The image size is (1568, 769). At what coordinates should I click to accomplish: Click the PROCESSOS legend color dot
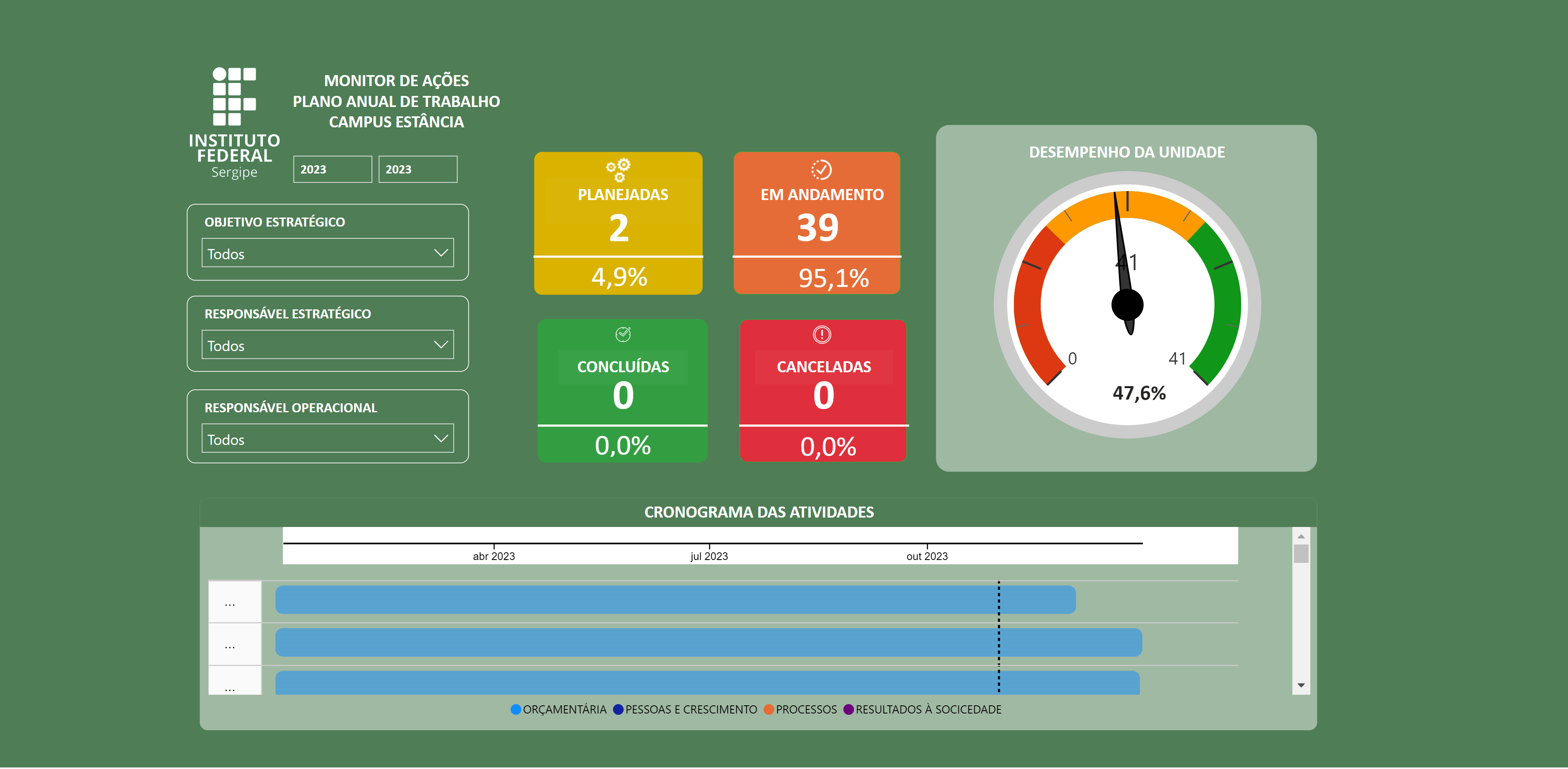(x=768, y=709)
